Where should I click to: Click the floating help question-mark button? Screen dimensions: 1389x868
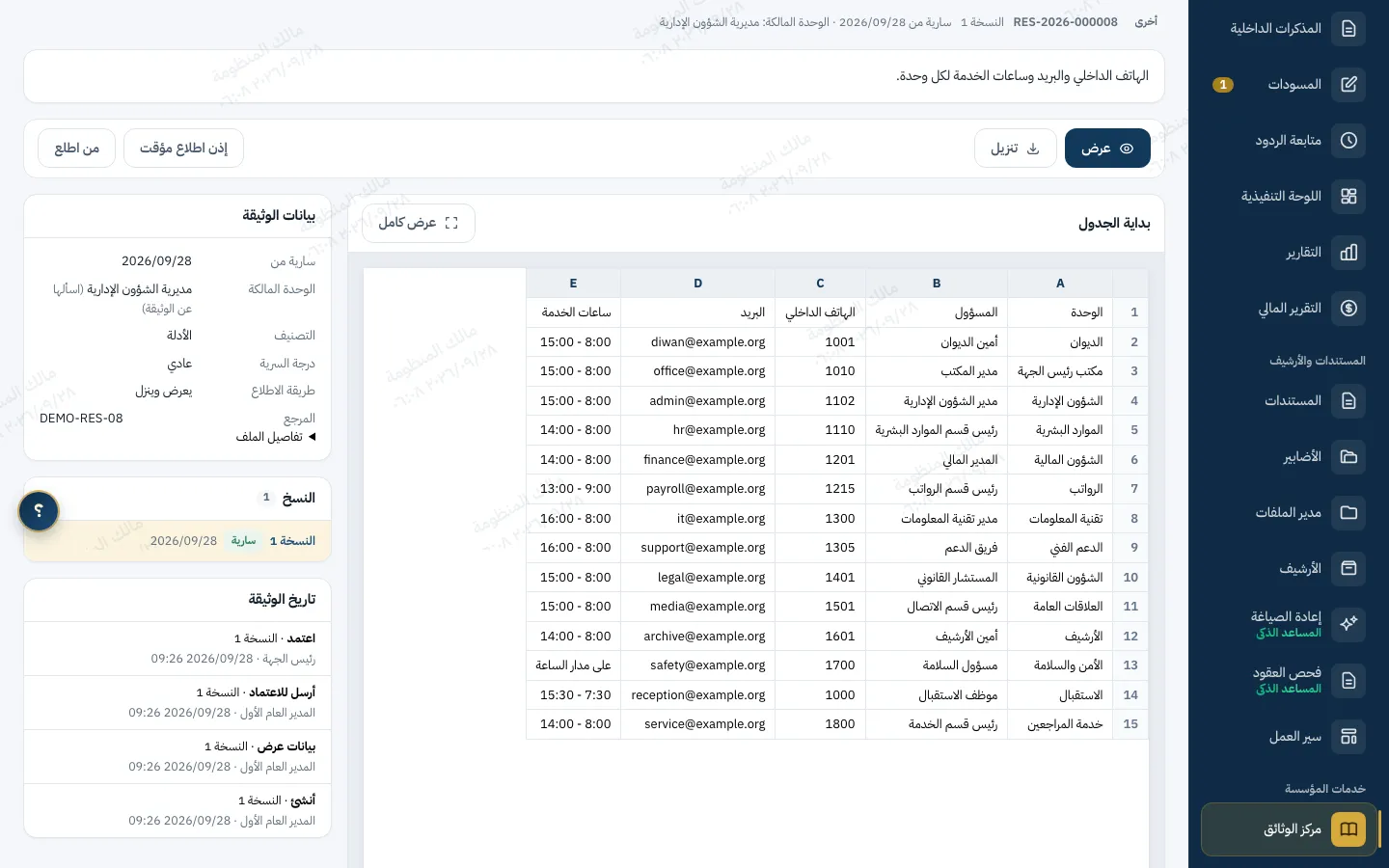pyautogui.click(x=39, y=511)
